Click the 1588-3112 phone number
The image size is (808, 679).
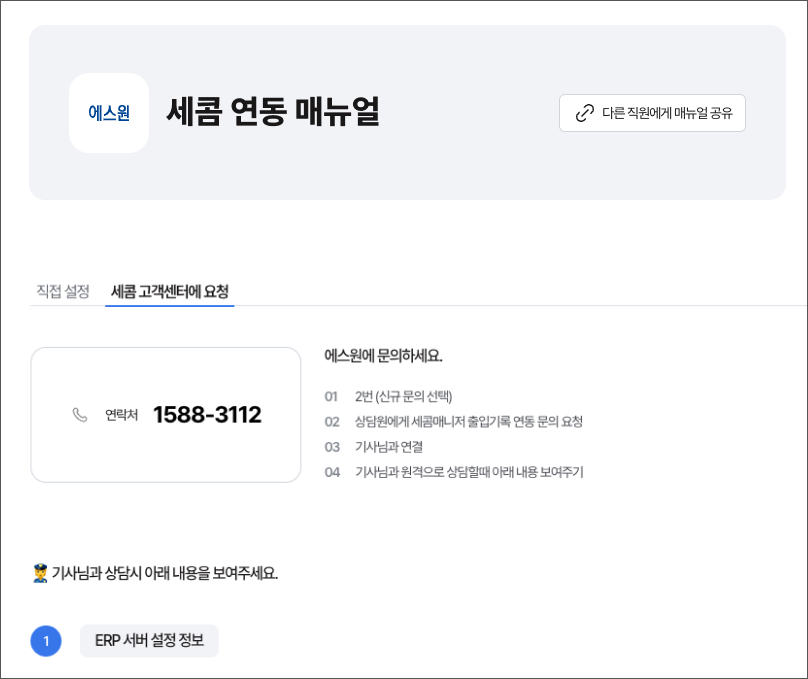pyautogui.click(x=207, y=415)
